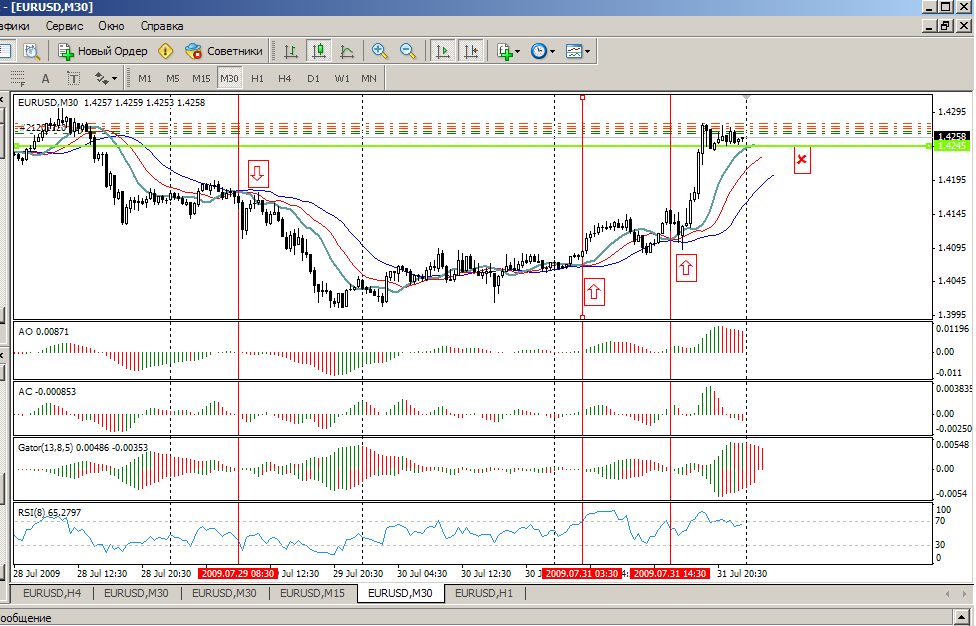Viewport: 976px width, 626px height.
Task: Click the green horizontal line 1.4245 price label
Action: tap(952, 146)
